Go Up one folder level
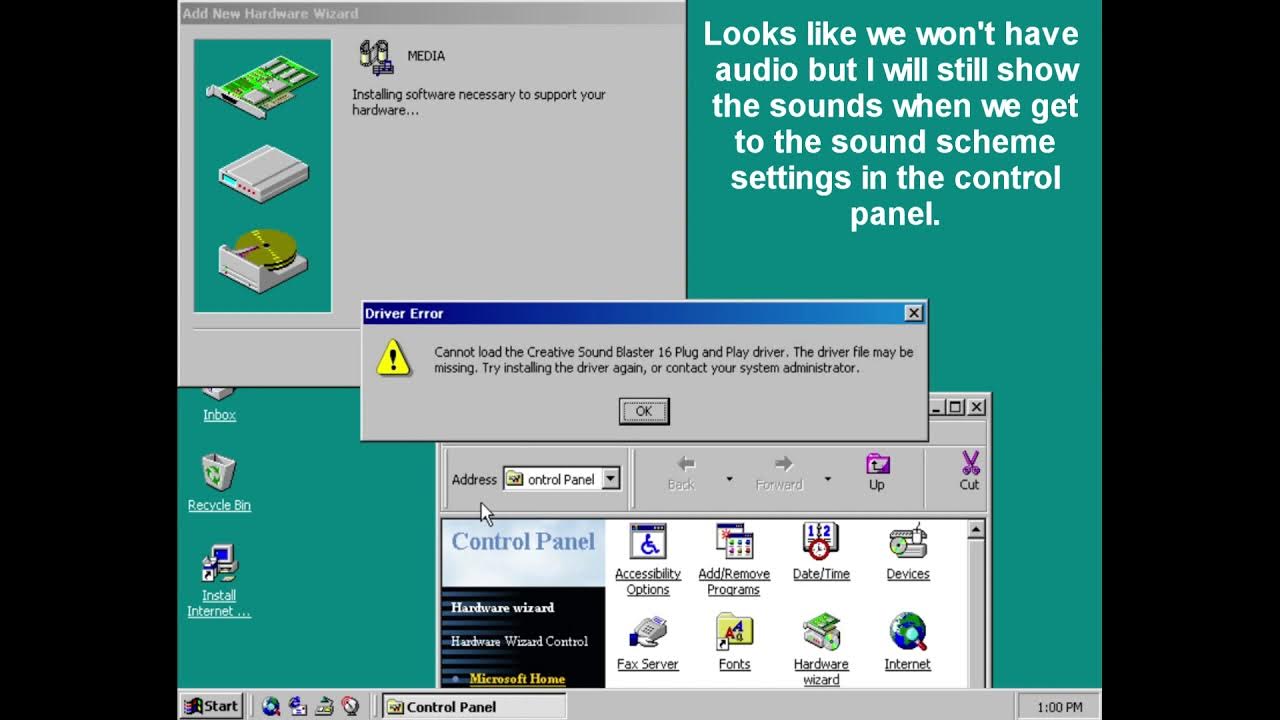 877,473
